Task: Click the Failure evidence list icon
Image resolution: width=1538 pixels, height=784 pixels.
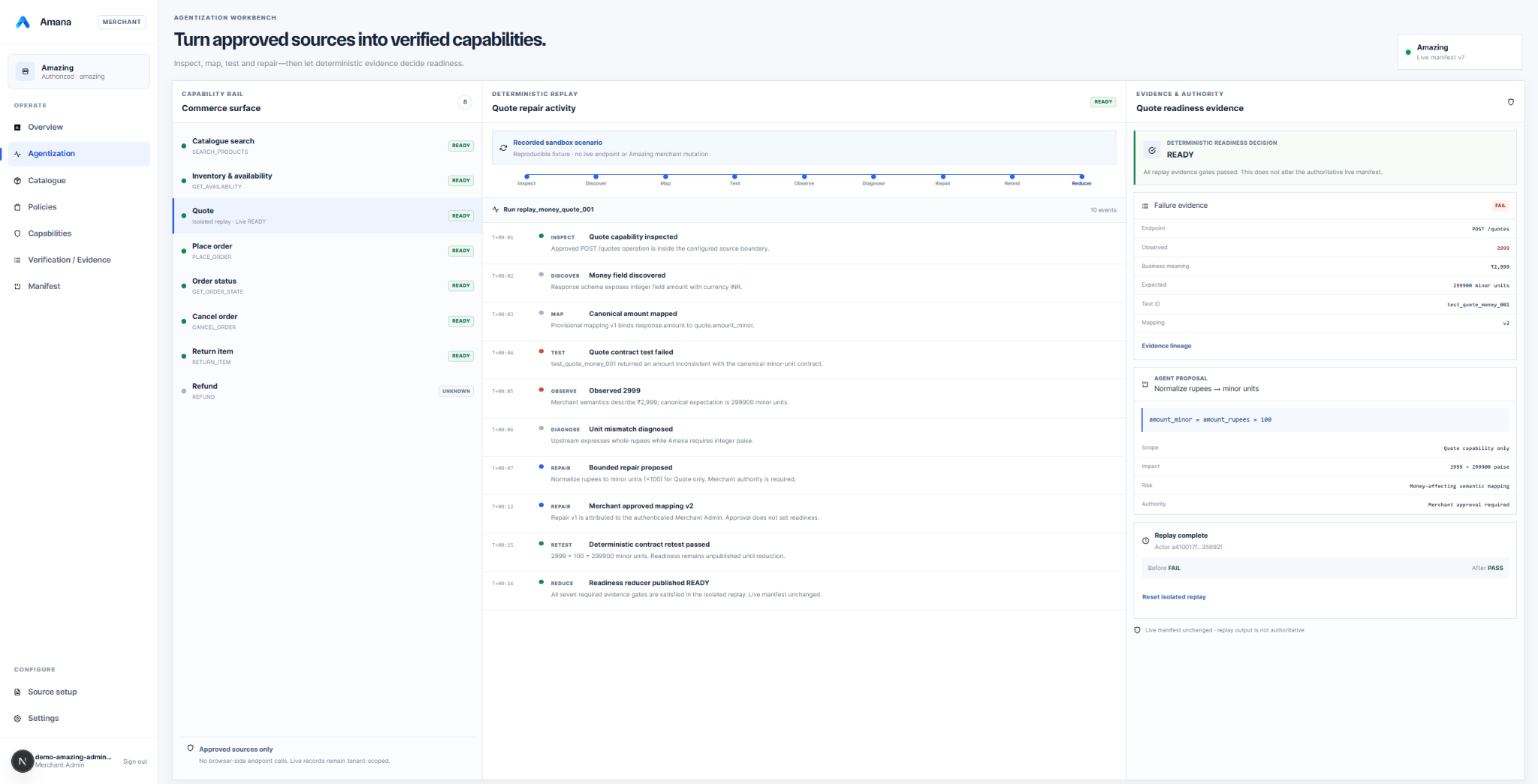Action: point(1145,206)
